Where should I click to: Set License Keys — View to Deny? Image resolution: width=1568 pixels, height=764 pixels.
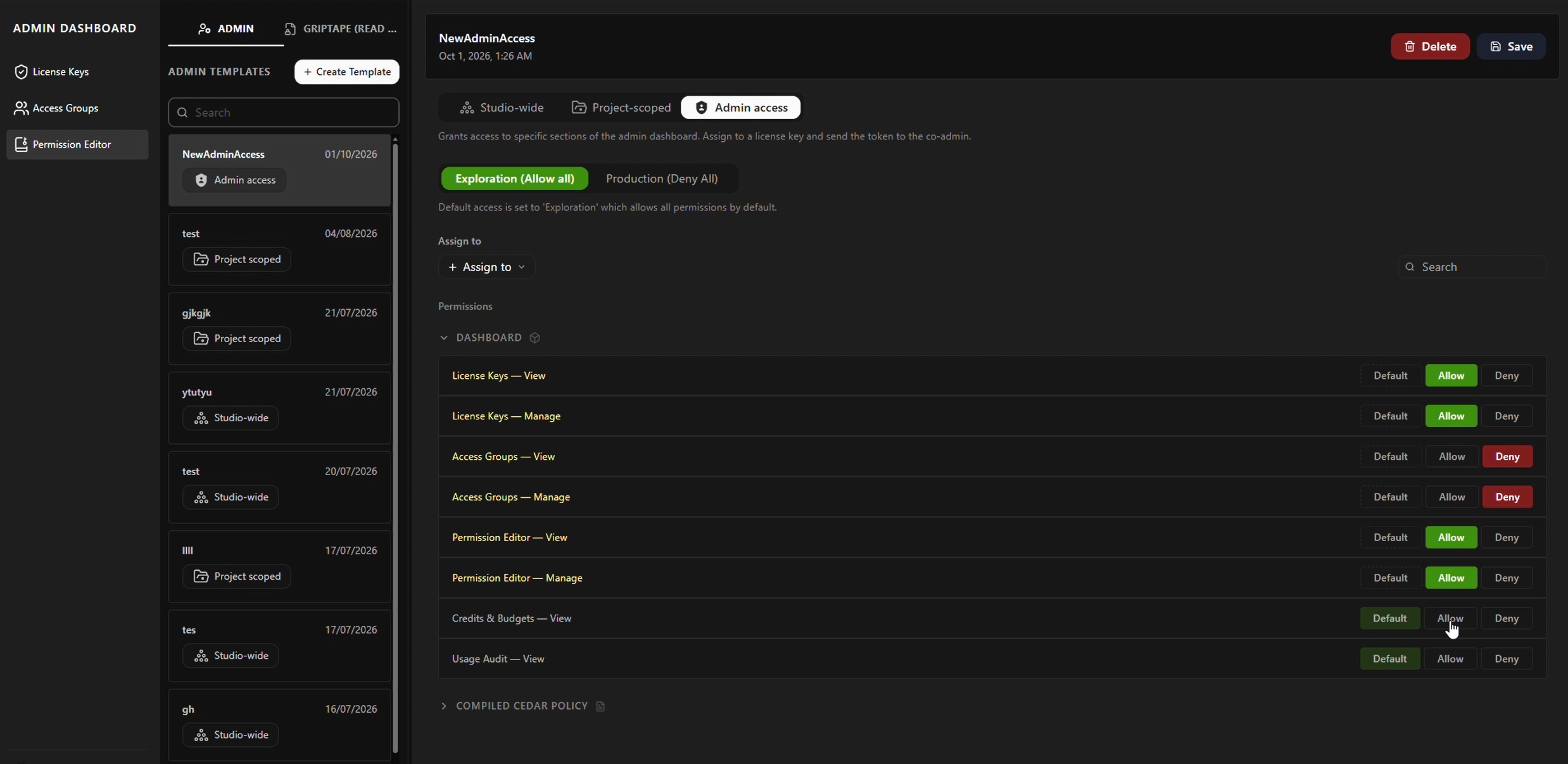[1507, 376]
